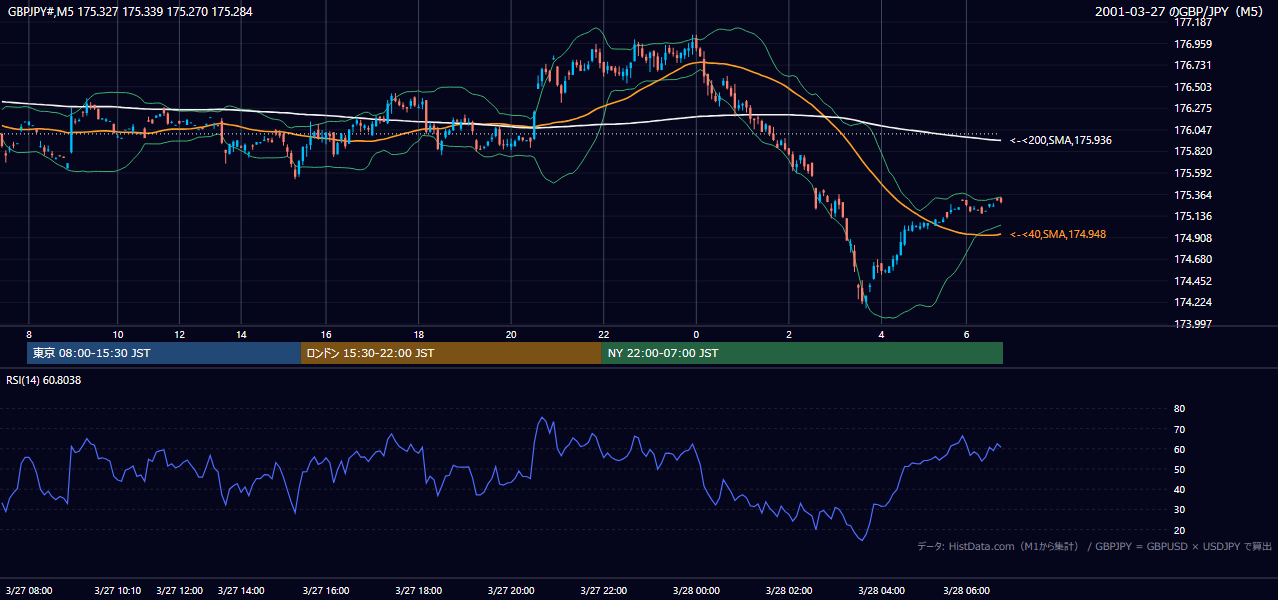Click the 3/28 00:00 time label
This screenshot has width=1278, height=600.
click(696, 590)
